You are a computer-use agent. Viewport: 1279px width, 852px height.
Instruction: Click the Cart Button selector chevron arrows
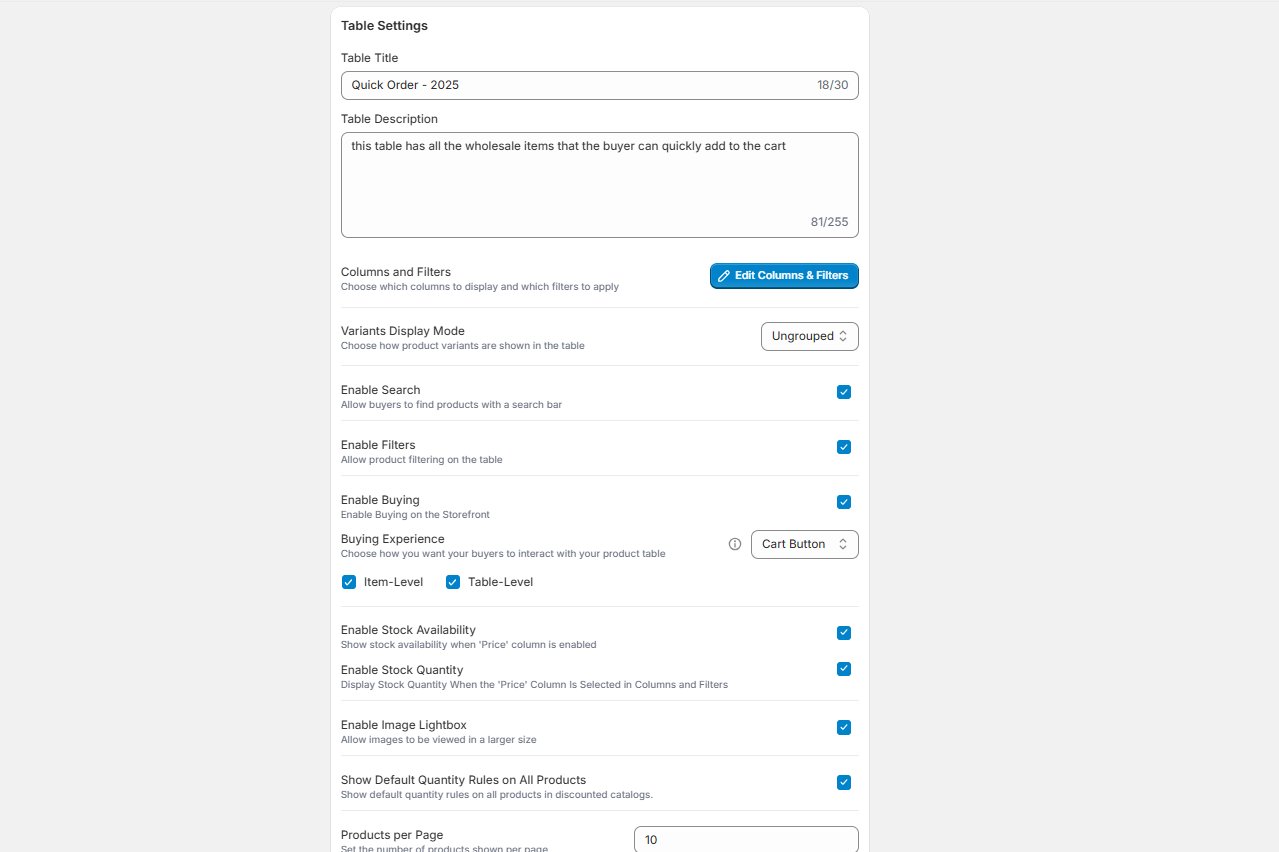pos(843,544)
